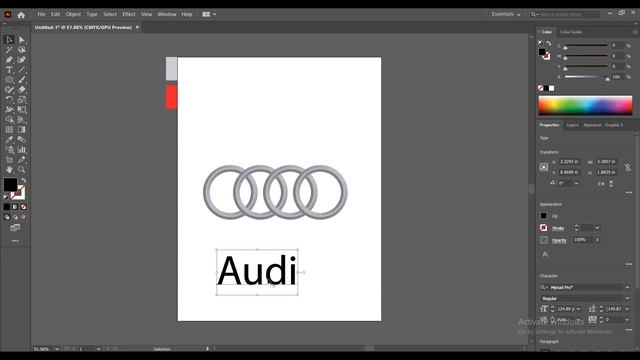
Task: Swap fill and stroke arrows in toolbar
Action: pyautogui.click(x=24, y=180)
